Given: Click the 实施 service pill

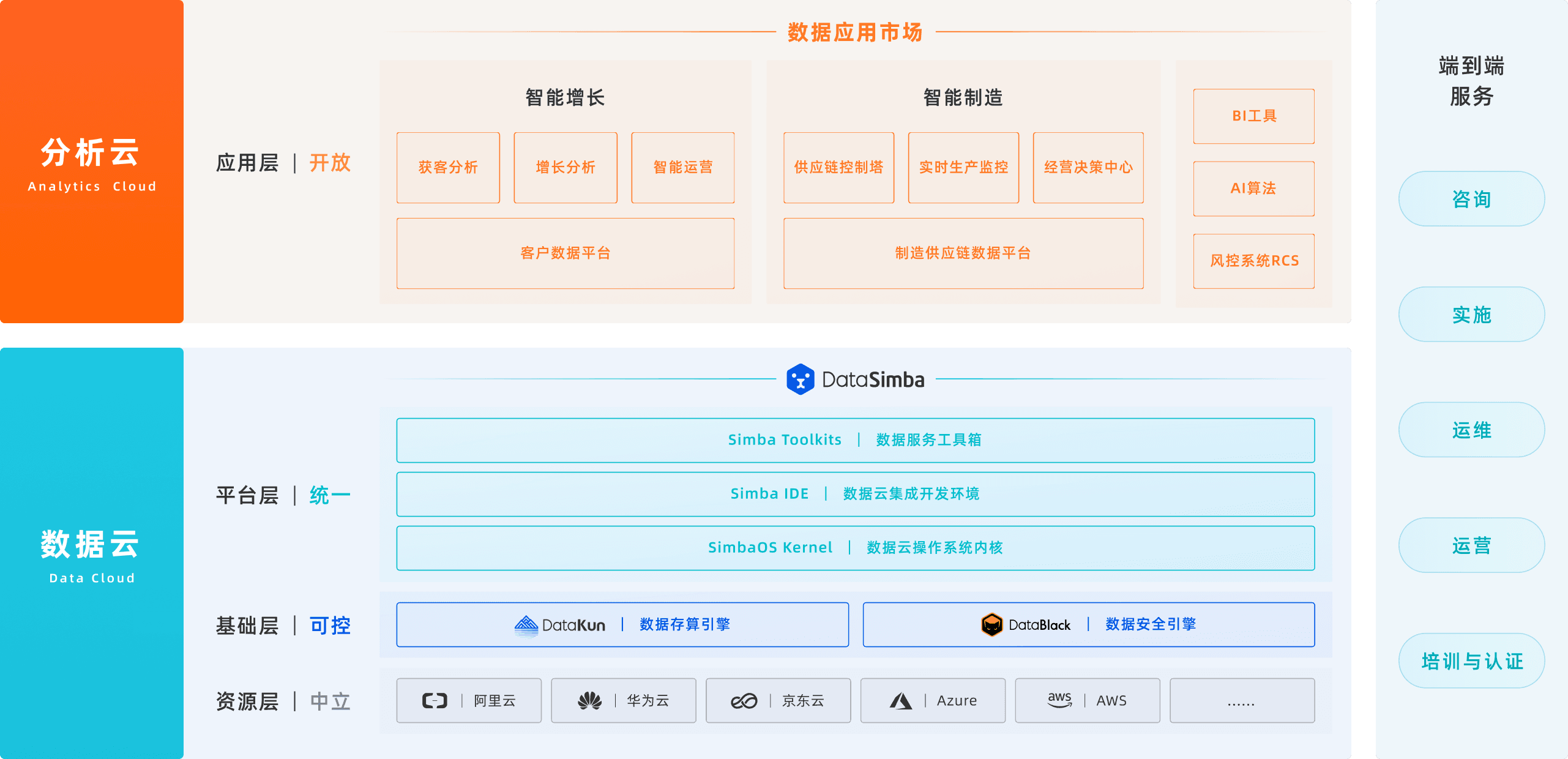Looking at the screenshot, I should point(1471,315).
